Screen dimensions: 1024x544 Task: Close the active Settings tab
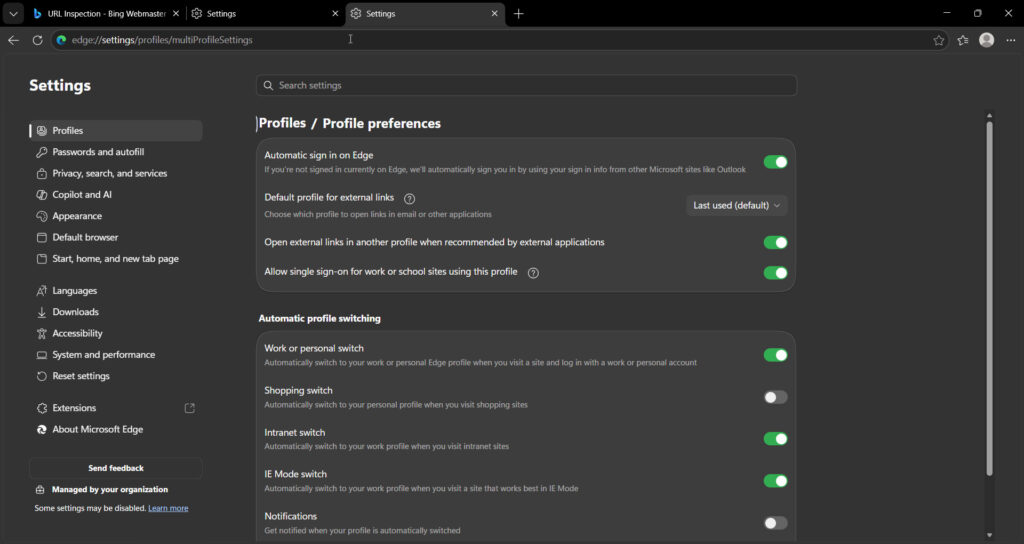pyautogui.click(x=494, y=14)
